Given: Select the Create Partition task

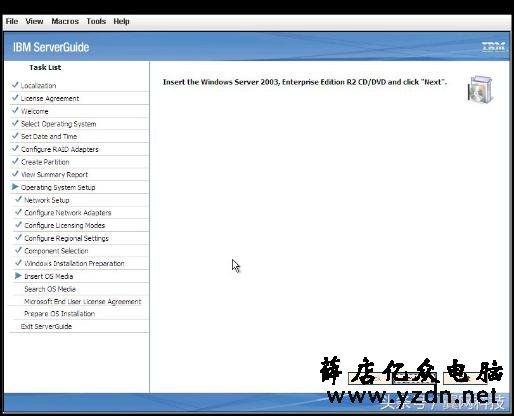Looking at the screenshot, I should tap(45, 162).
